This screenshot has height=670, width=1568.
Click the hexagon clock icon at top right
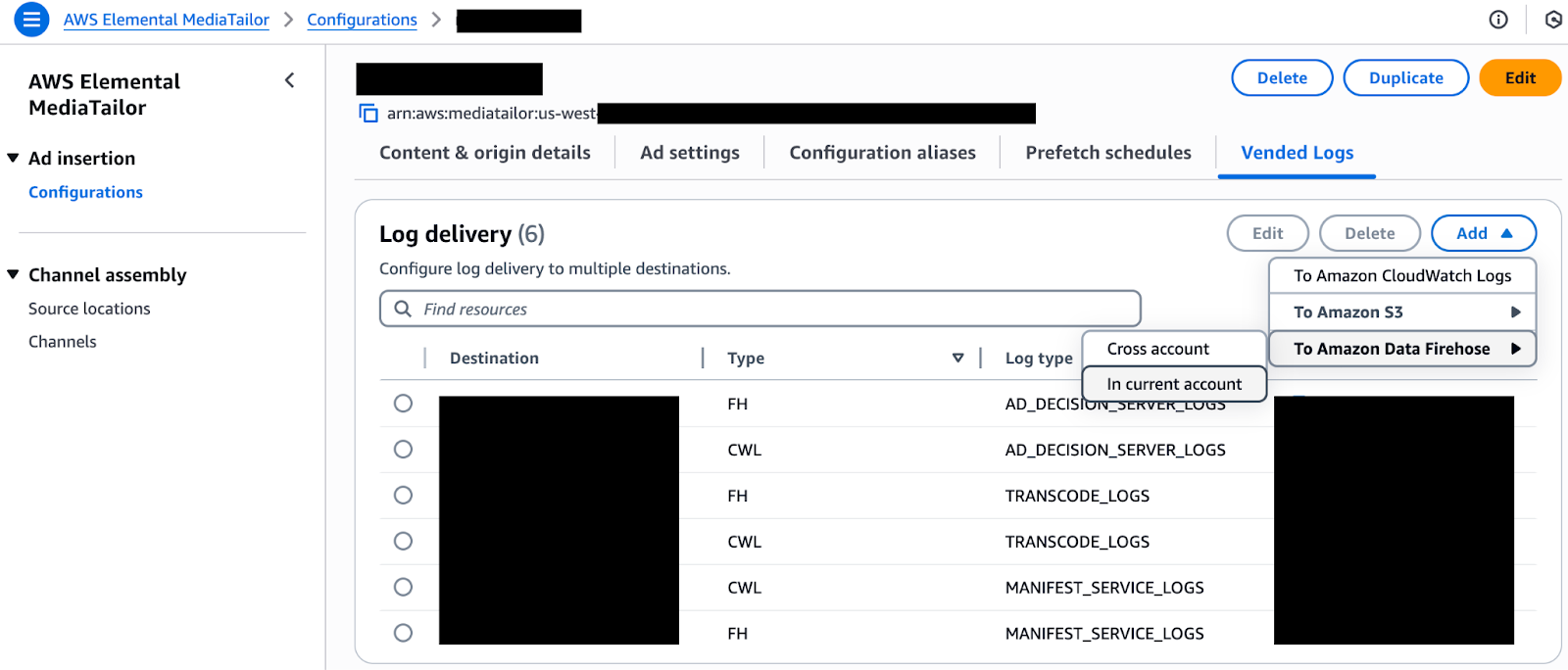pyautogui.click(x=1553, y=20)
